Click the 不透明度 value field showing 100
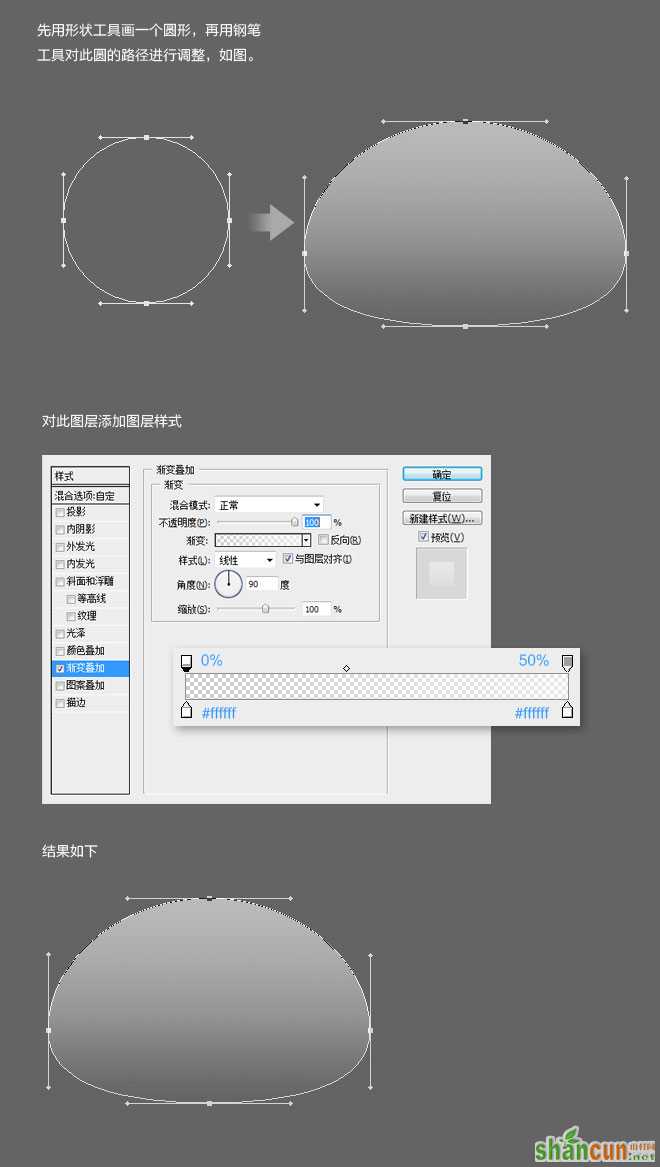This screenshot has height=1167, width=660. 316,522
